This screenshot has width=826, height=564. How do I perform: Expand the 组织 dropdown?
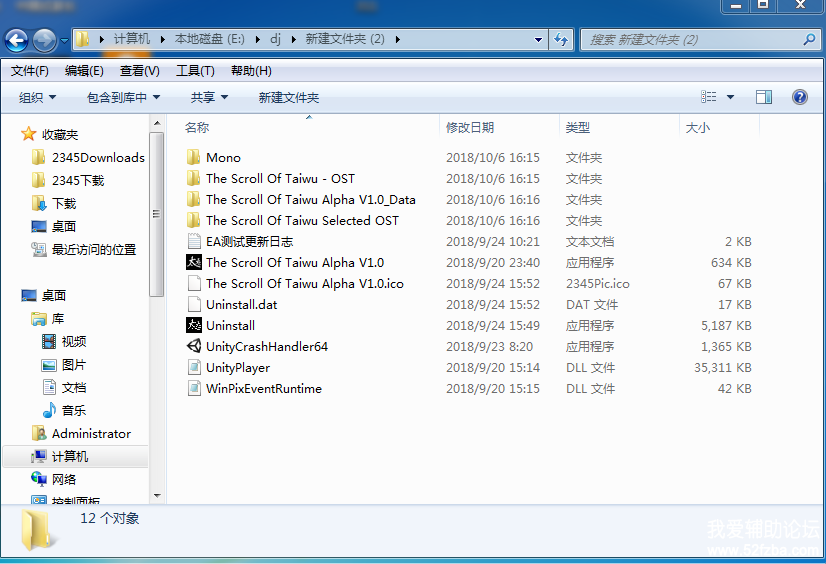pos(37,97)
